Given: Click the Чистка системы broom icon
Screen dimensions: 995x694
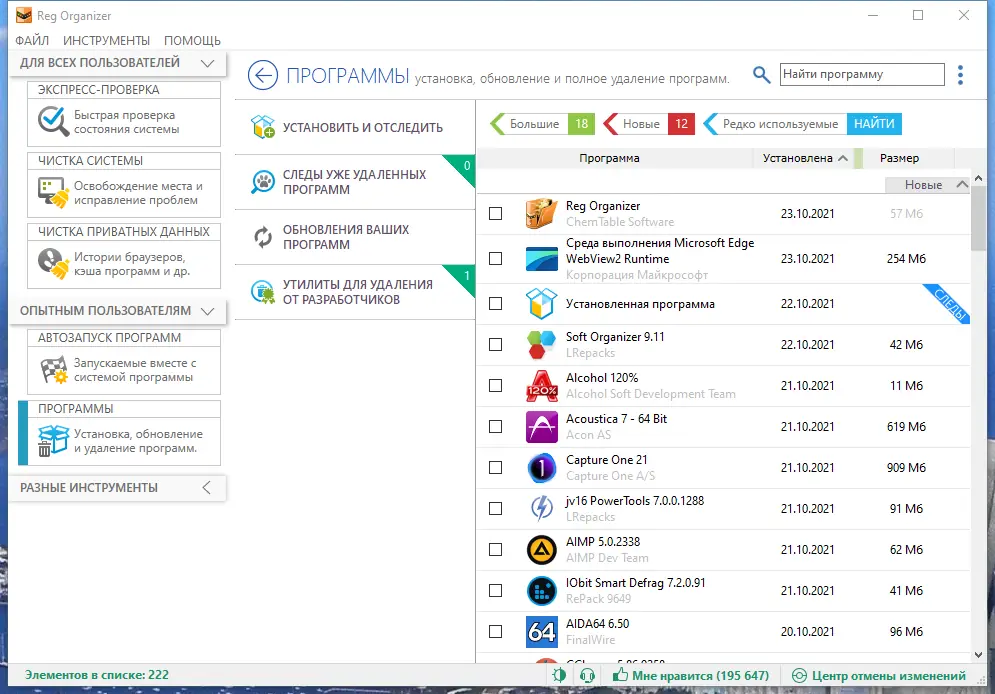Looking at the screenshot, I should [x=53, y=192].
